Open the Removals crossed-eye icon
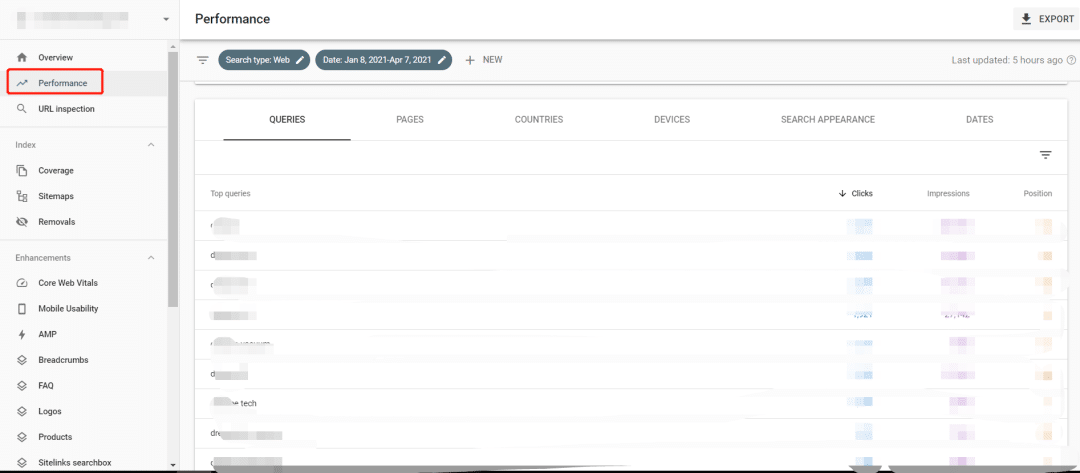 click(22, 222)
